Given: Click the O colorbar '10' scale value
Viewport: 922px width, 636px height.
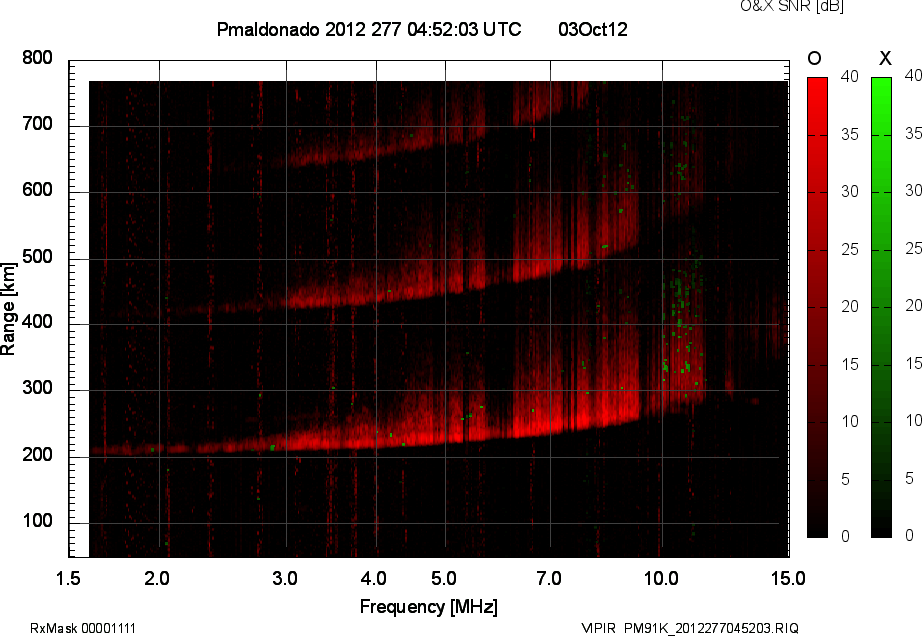Looking at the screenshot, I should (x=850, y=421).
